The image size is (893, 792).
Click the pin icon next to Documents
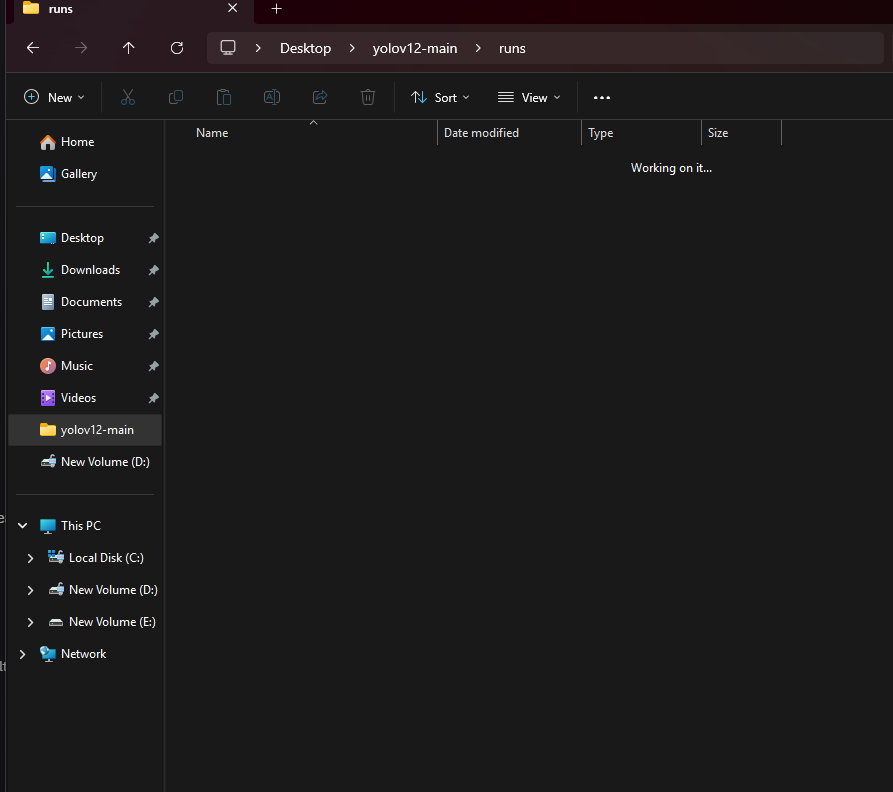tap(153, 302)
